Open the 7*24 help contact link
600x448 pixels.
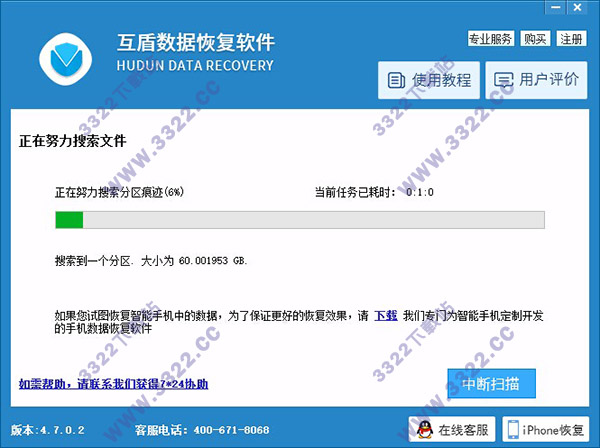click(114, 384)
